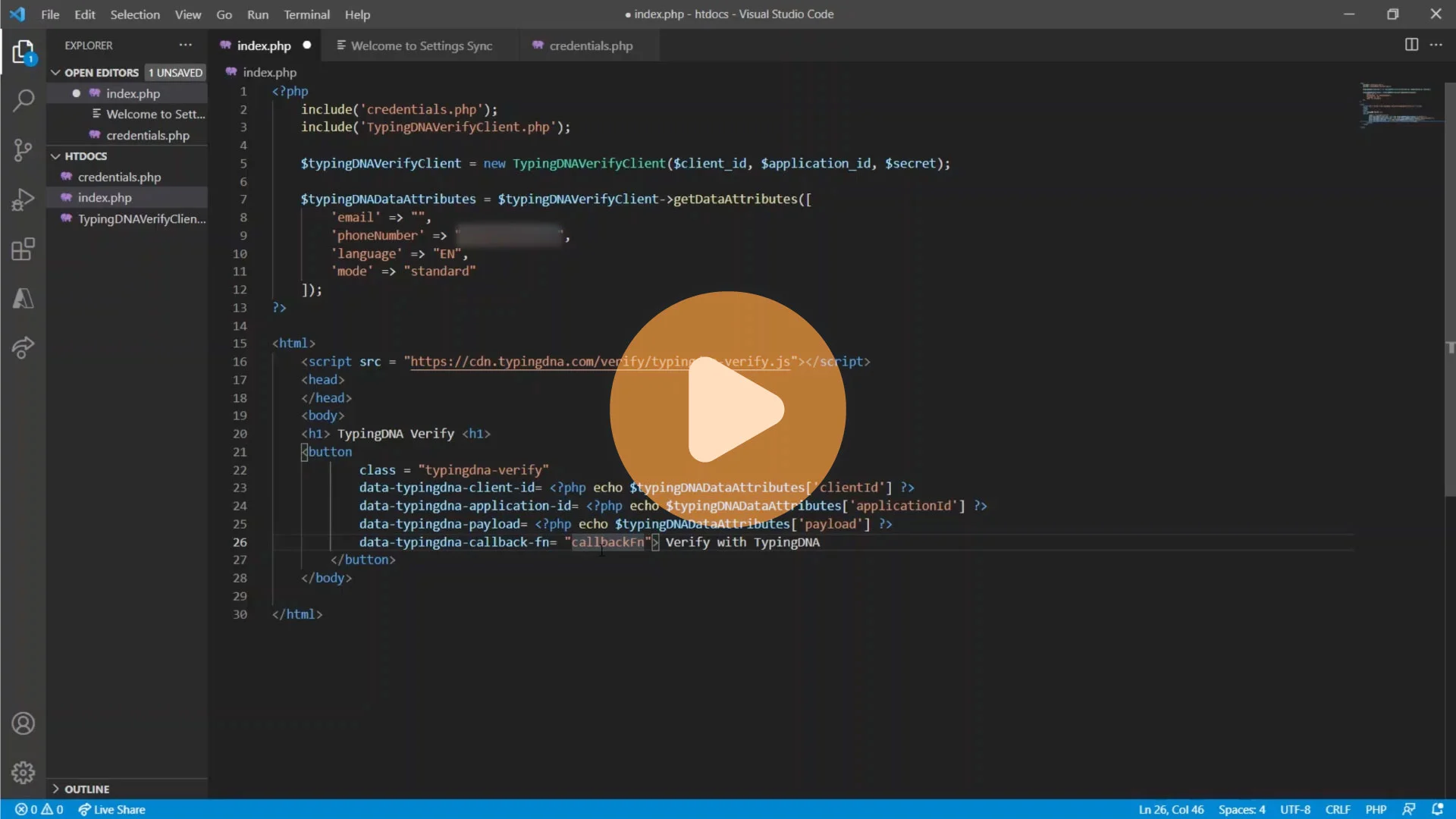Open the Run and Debug view
Image resolution: width=1456 pixels, height=819 pixels.
point(24,199)
